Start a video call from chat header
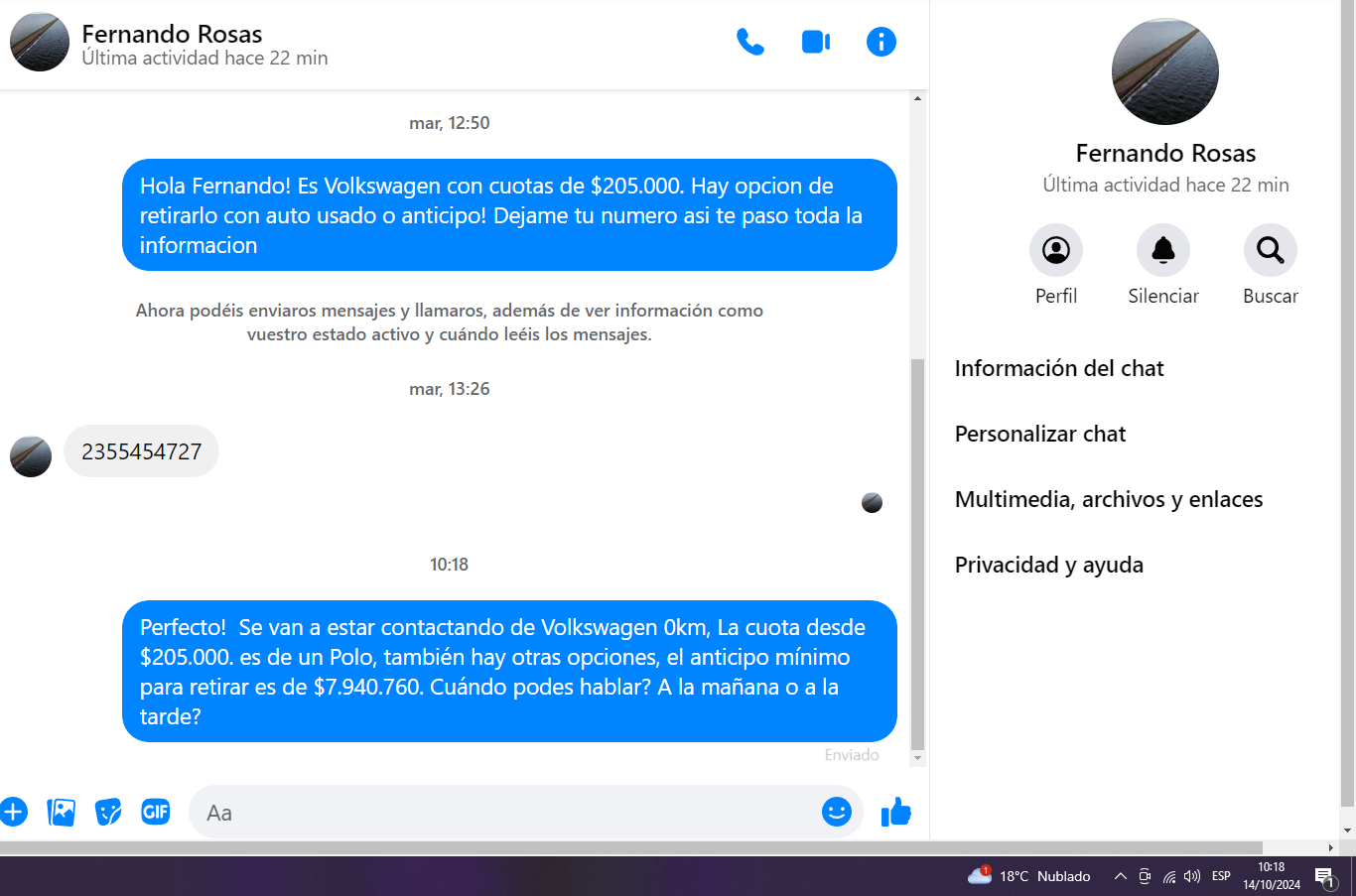 pyautogui.click(x=815, y=42)
